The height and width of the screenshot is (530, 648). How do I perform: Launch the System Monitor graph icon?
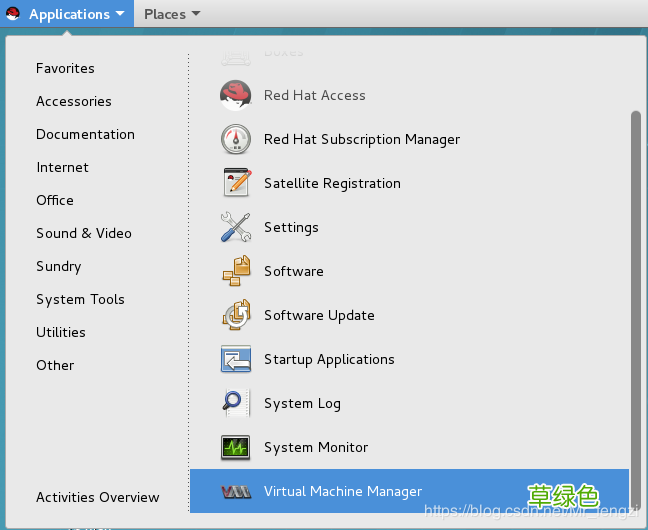pos(236,447)
